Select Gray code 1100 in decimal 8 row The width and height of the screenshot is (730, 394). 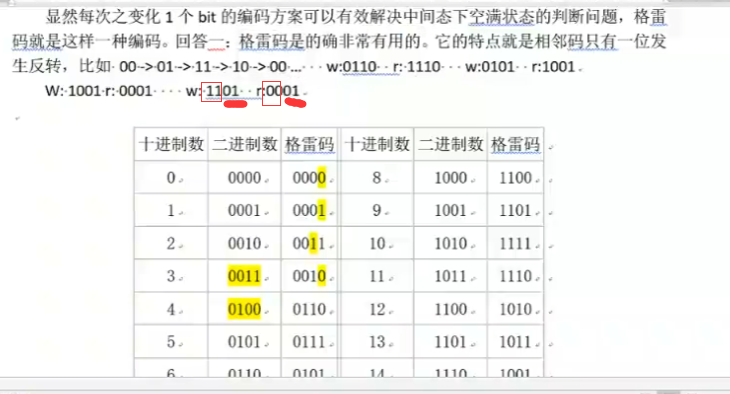click(x=515, y=178)
